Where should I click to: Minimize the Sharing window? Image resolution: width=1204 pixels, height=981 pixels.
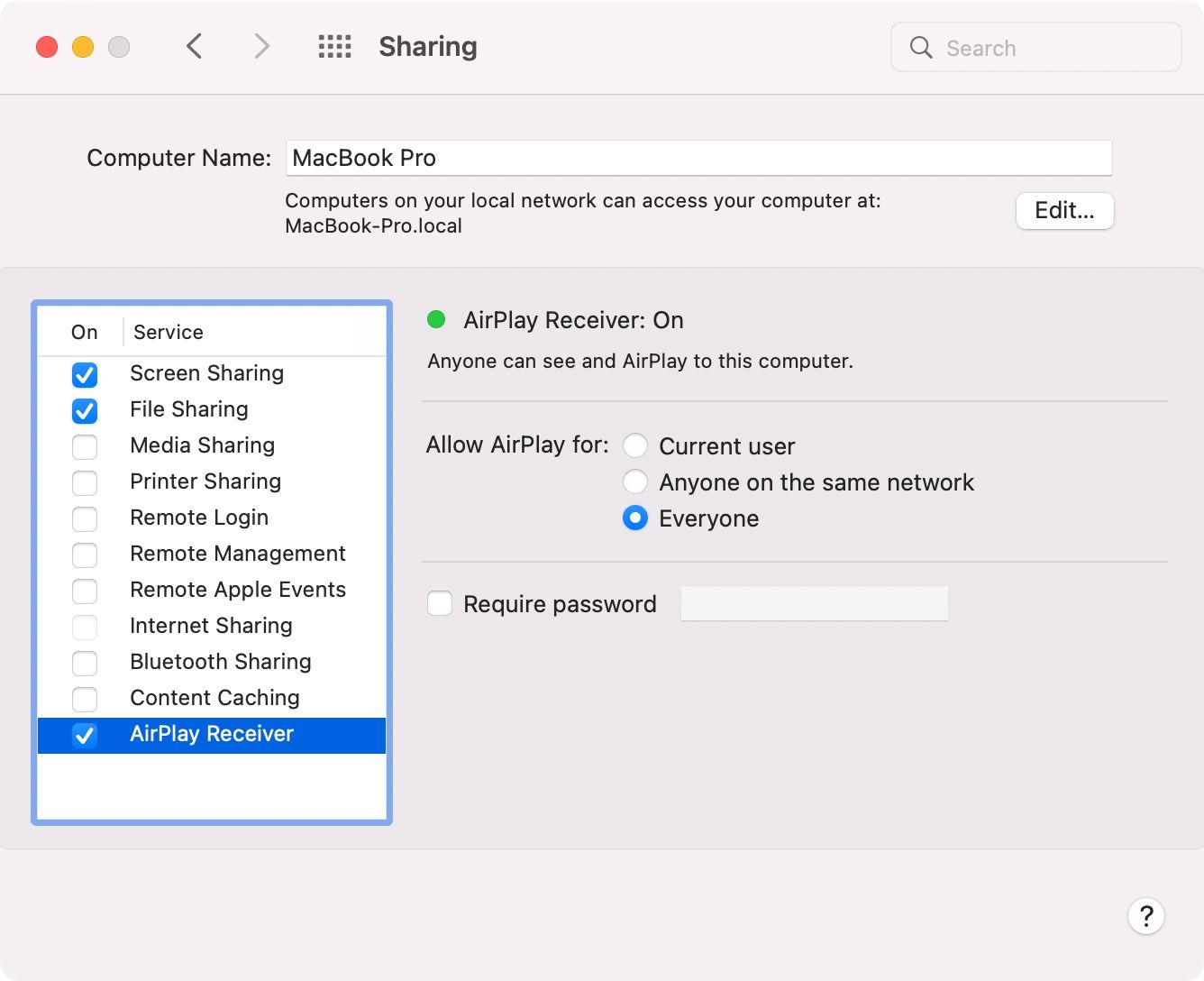(x=83, y=47)
